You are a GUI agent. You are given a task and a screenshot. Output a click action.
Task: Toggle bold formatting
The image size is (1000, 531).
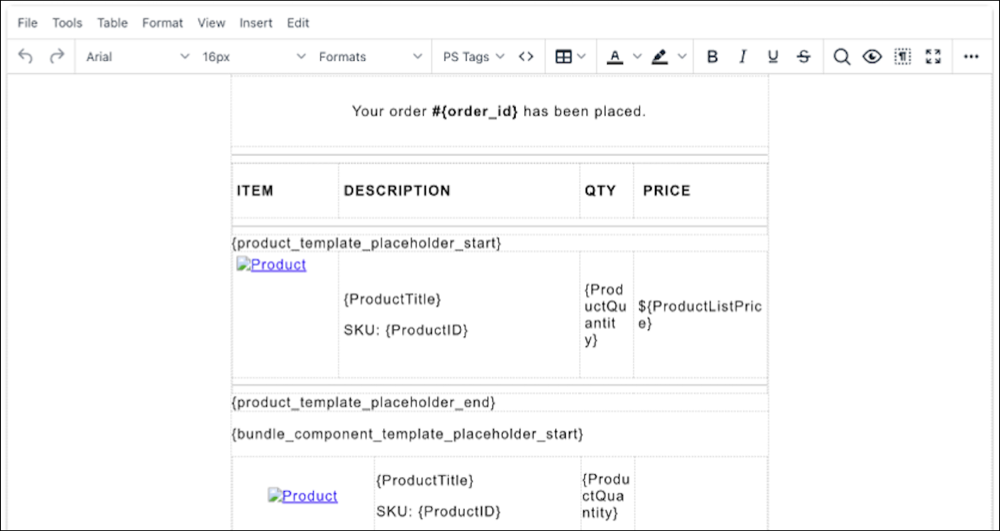click(712, 57)
